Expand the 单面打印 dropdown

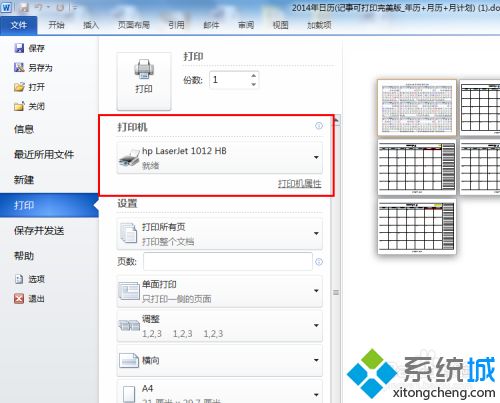coord(220,291)
